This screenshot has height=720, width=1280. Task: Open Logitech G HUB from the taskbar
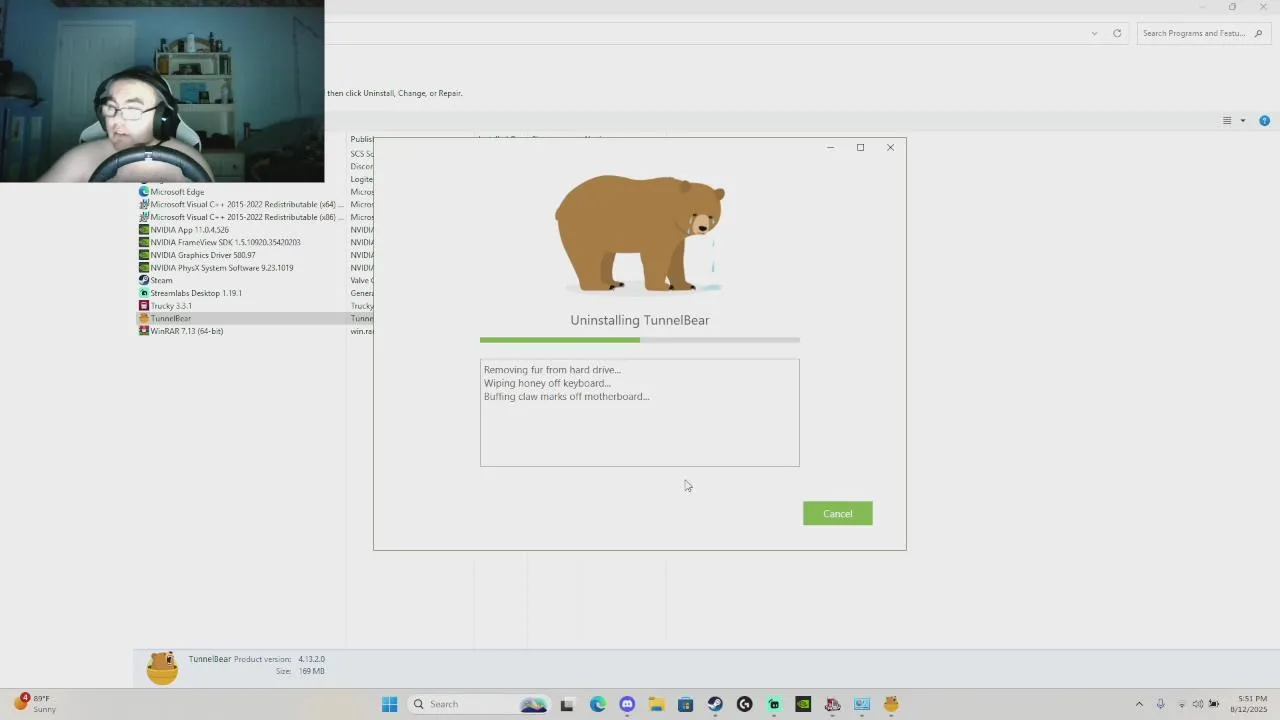point(744,704)
